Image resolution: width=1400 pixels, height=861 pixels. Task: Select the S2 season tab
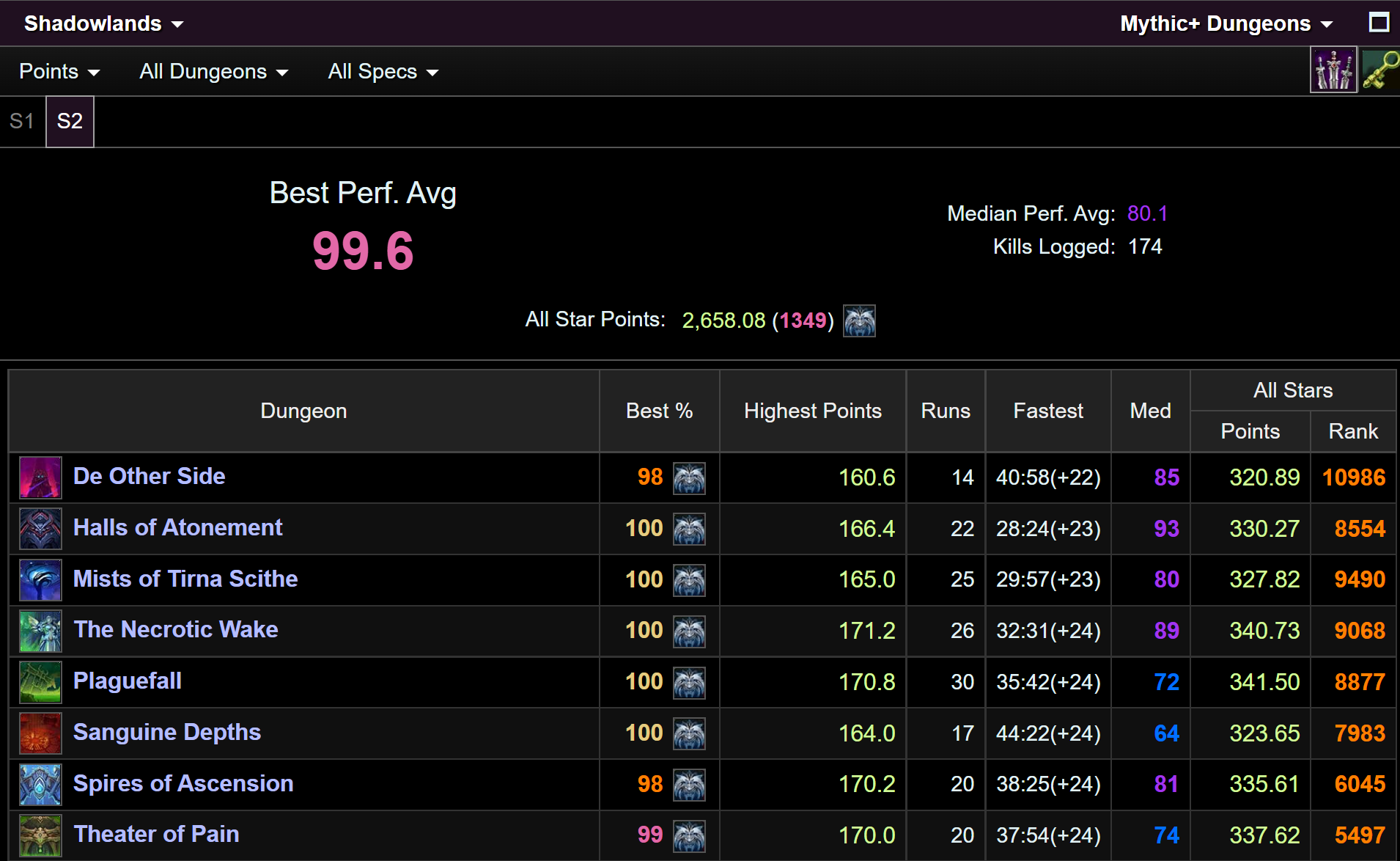70,121
